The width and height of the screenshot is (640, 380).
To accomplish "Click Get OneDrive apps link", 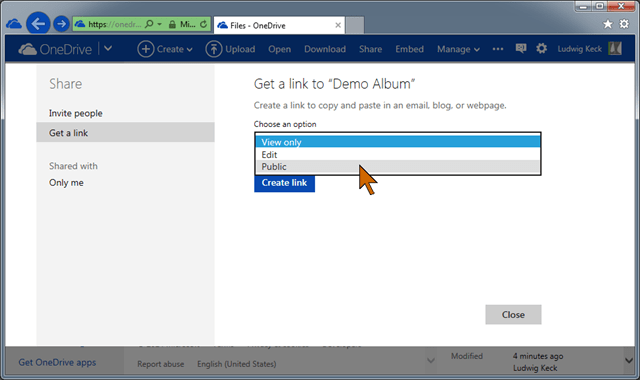I will [x=57, y=362].
